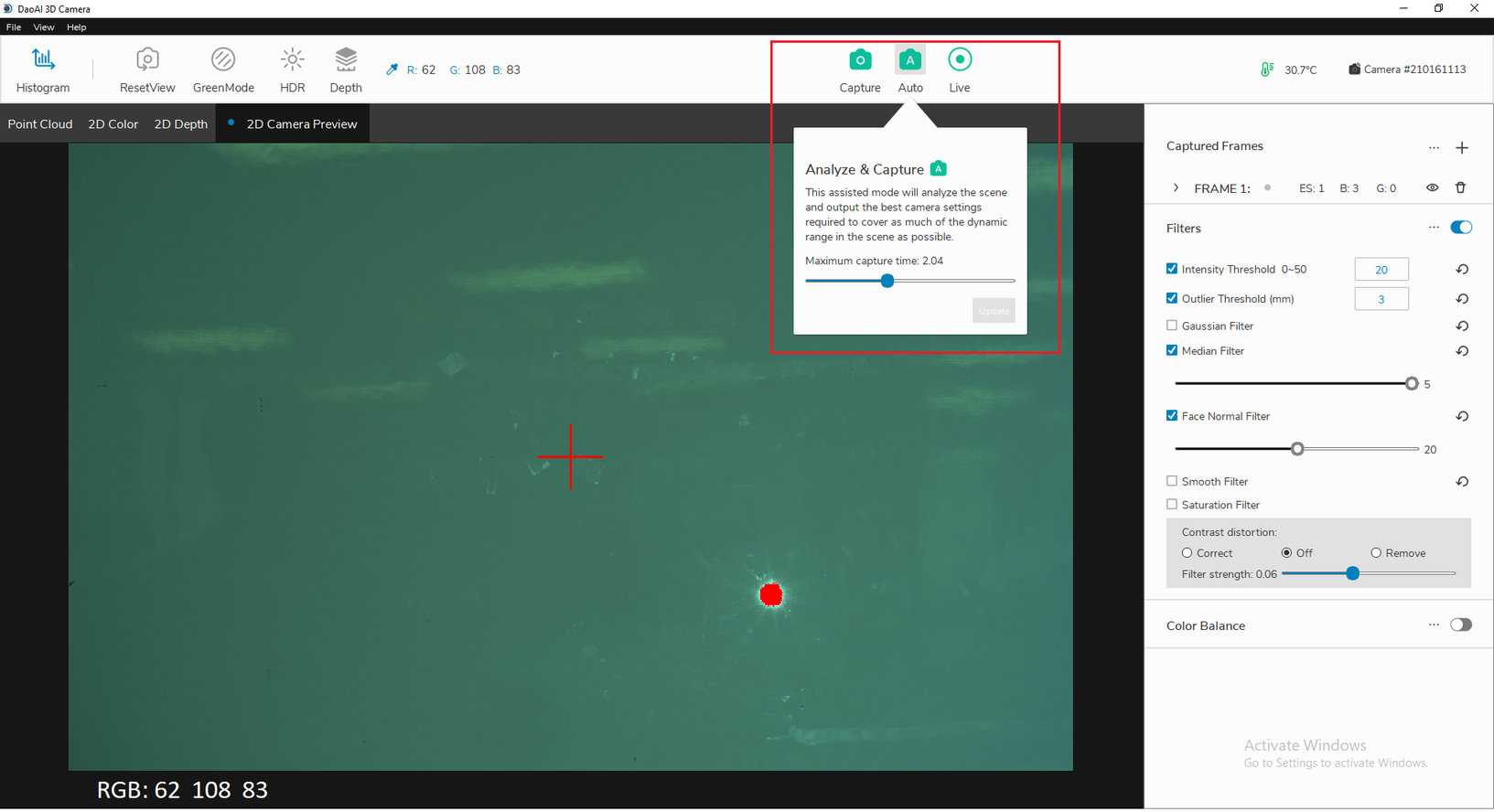The height and width of the screenshot is (812, 1494).
Task: Open the View menu
Action: (x=44, y=27)
